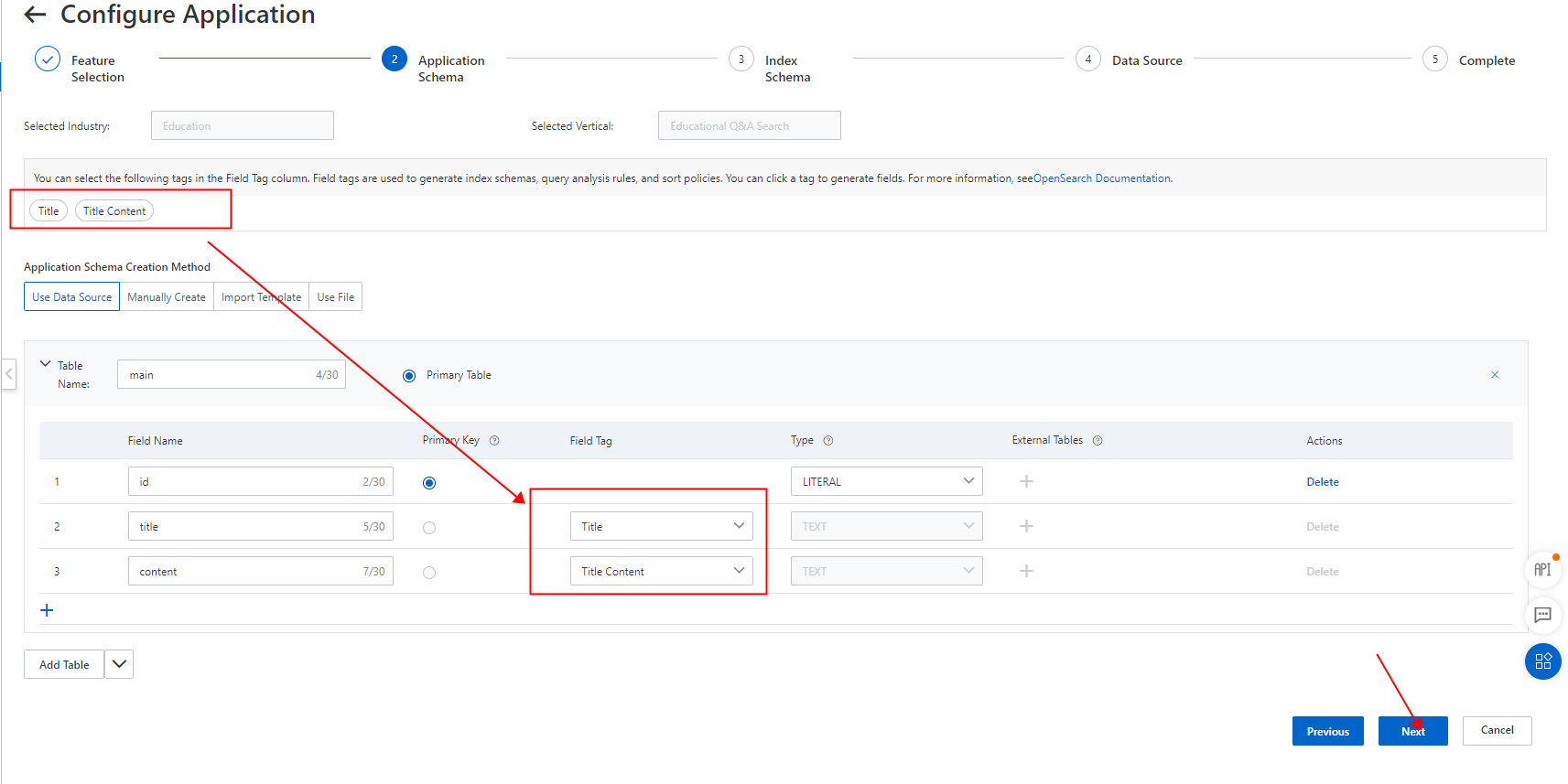Click the Title field tag pill

tap(49, 211)
